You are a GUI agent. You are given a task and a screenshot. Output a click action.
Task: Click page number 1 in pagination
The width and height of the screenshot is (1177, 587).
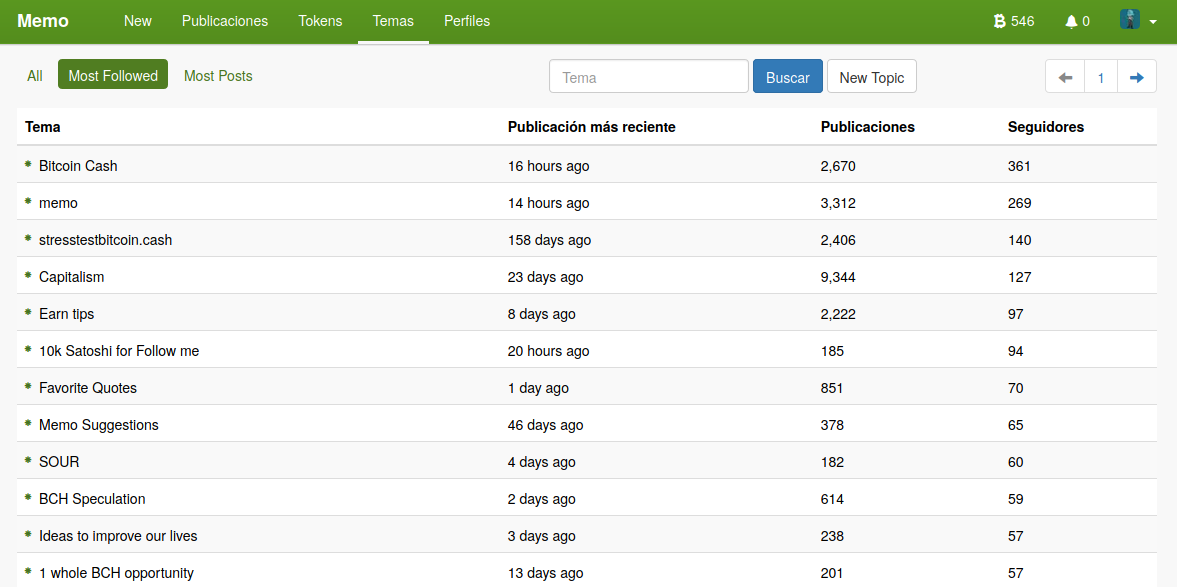[1101, 77]
